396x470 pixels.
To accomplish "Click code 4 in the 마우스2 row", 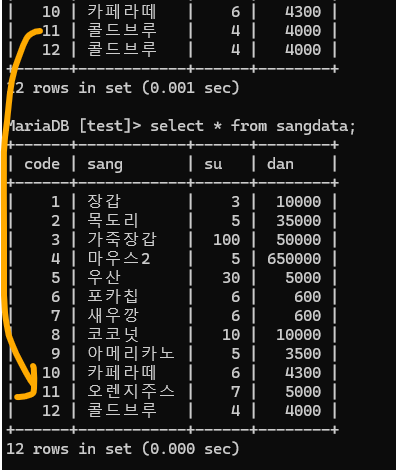I will [x=56, y=259].
